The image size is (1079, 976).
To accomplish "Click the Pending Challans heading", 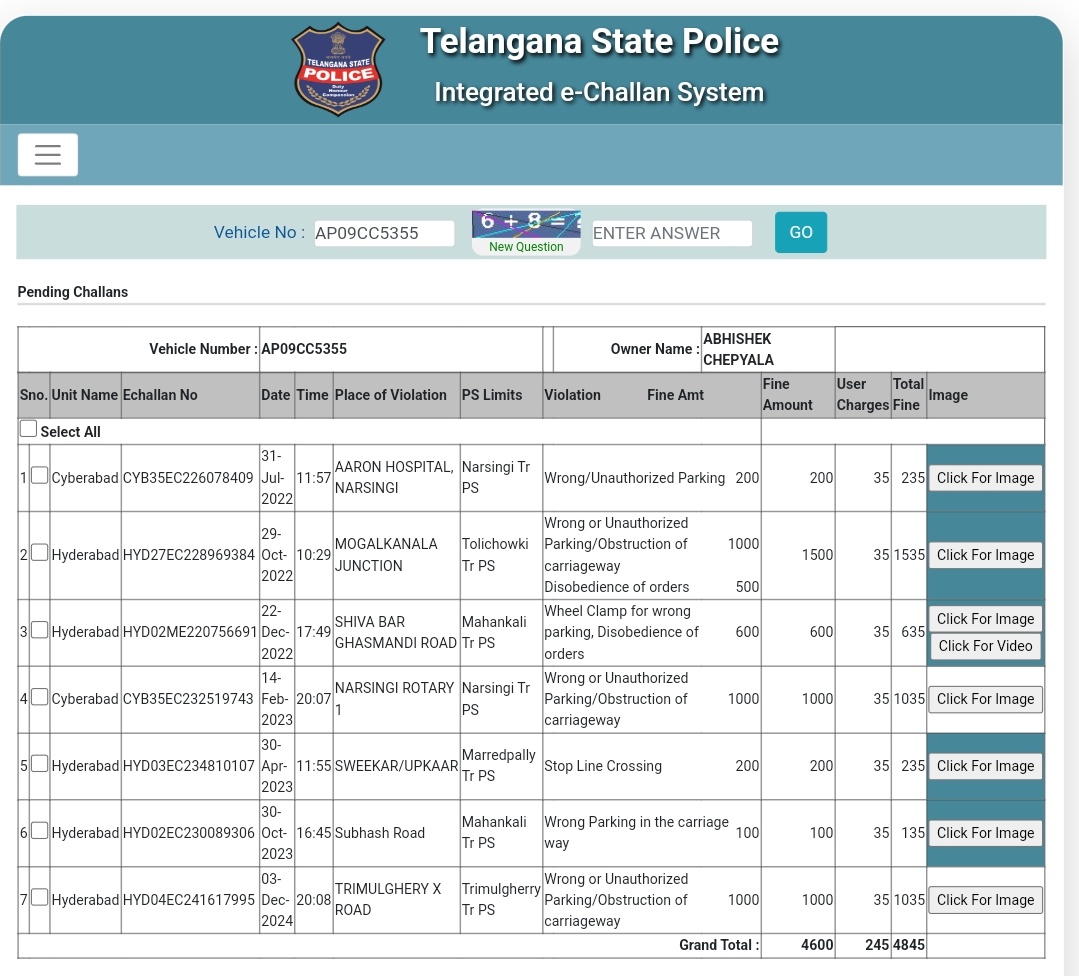I will point(73,292).
